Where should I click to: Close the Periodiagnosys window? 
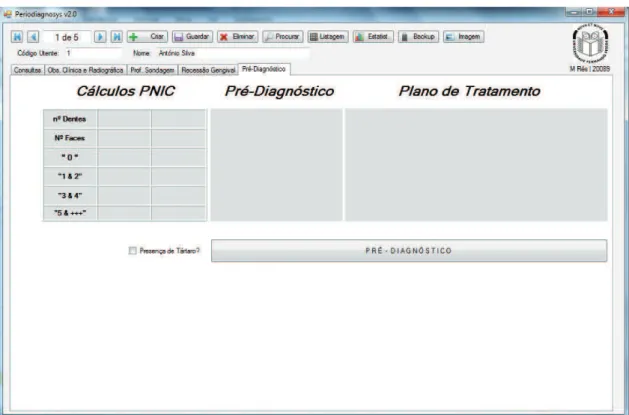click(611, 12)
